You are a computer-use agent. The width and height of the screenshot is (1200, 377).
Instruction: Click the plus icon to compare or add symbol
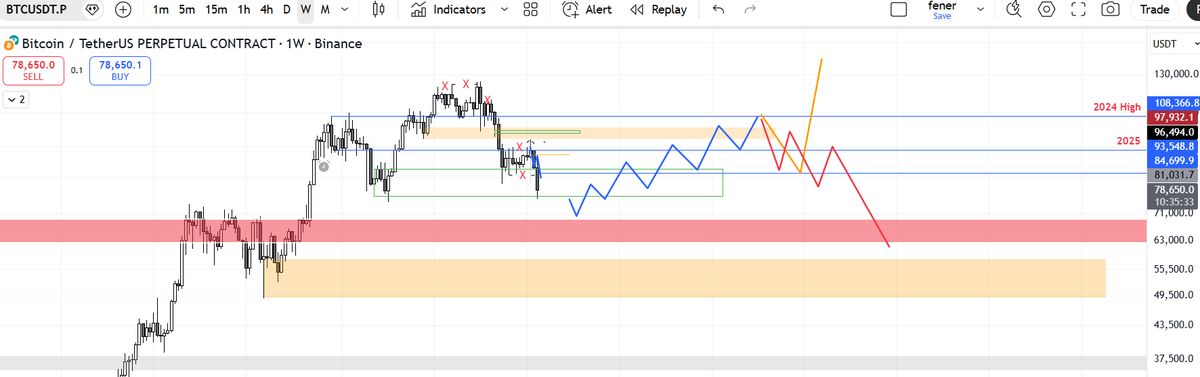coord(123,9)
